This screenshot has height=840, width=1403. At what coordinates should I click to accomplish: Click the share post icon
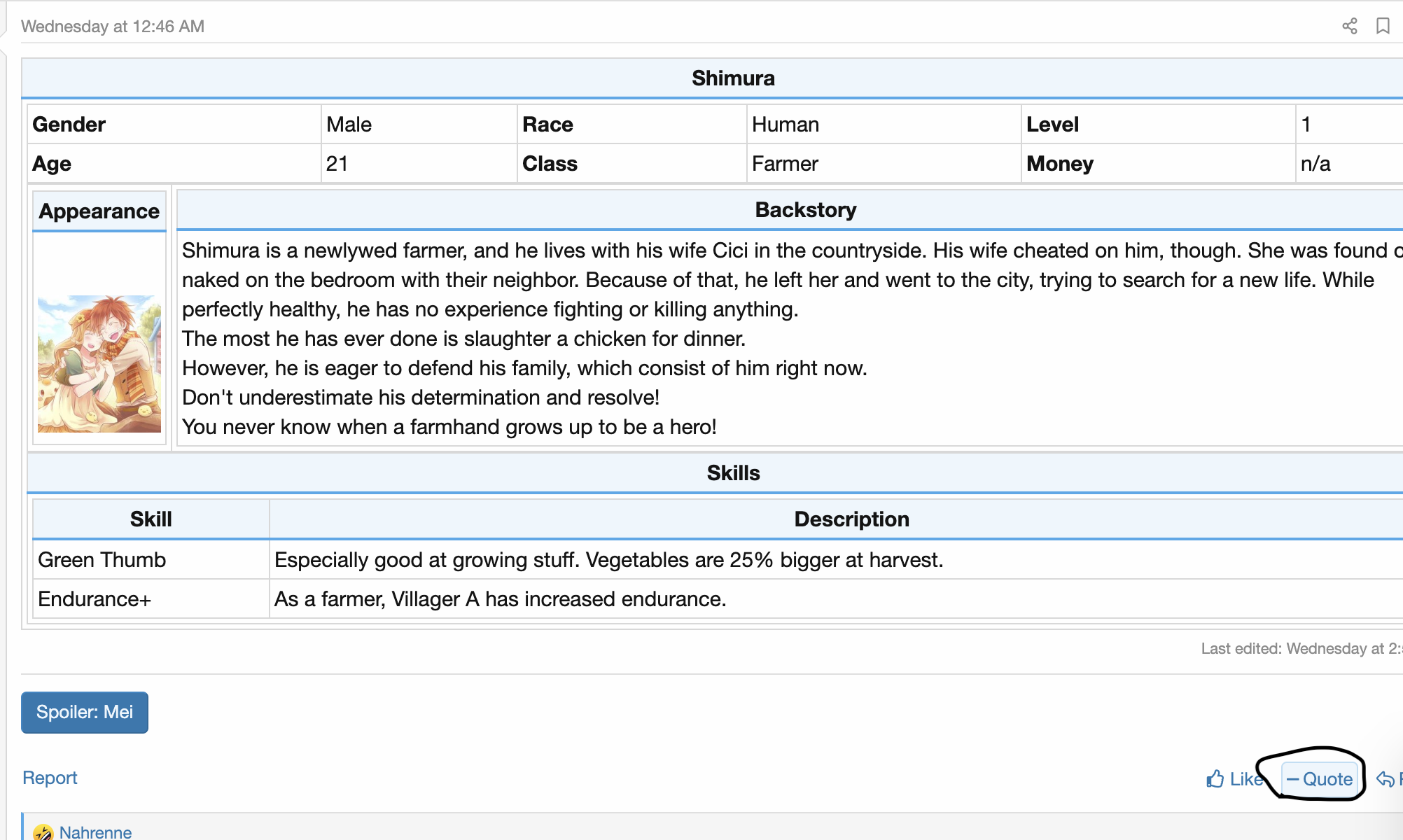(x=1349, y=27)
